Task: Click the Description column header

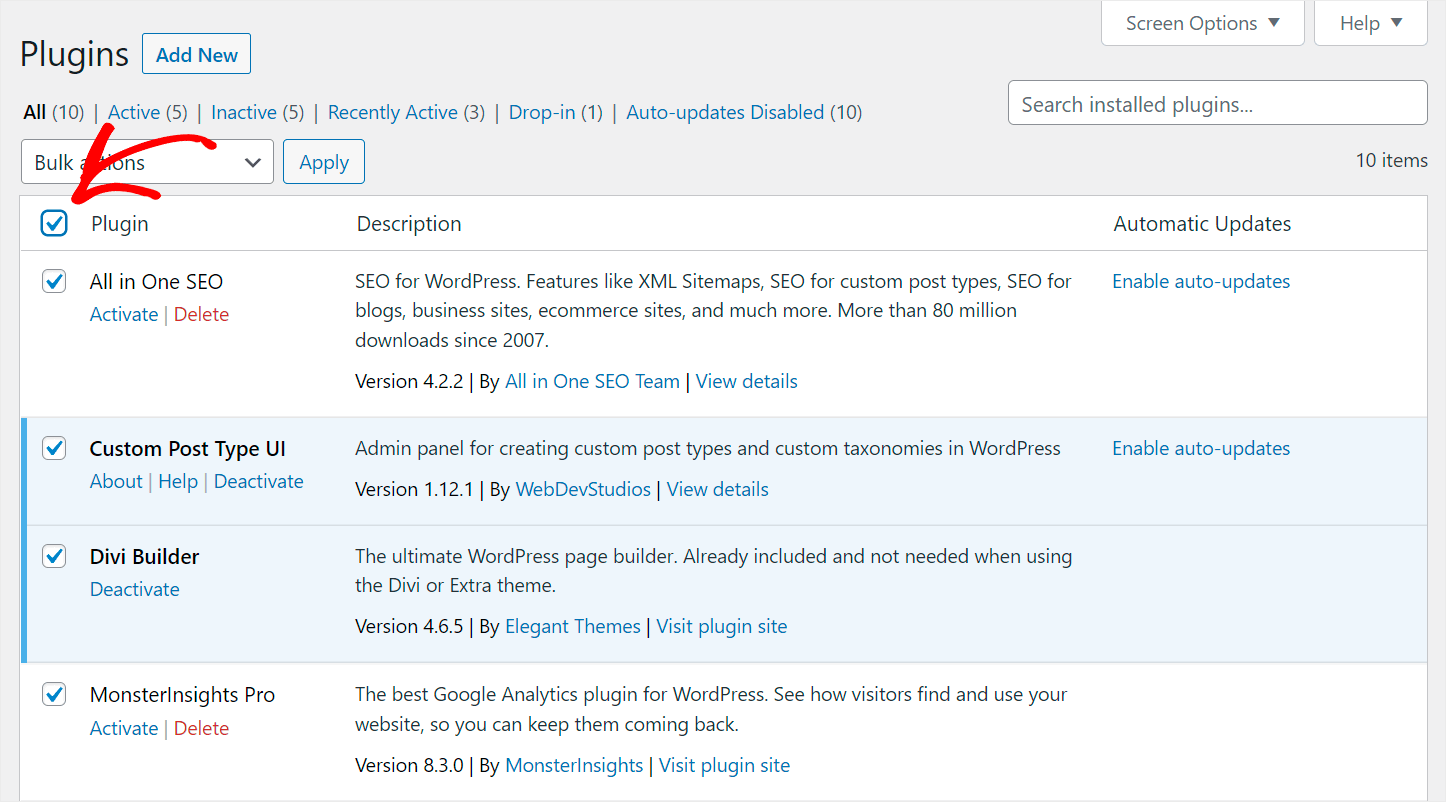Action: click(x=409, y=223)
